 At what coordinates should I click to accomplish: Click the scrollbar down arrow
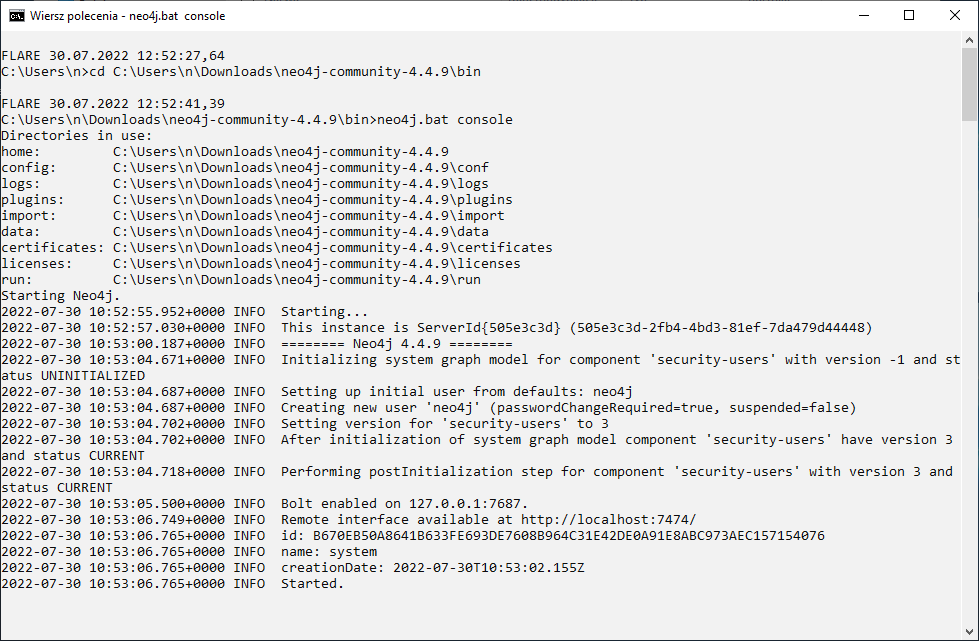969,632
